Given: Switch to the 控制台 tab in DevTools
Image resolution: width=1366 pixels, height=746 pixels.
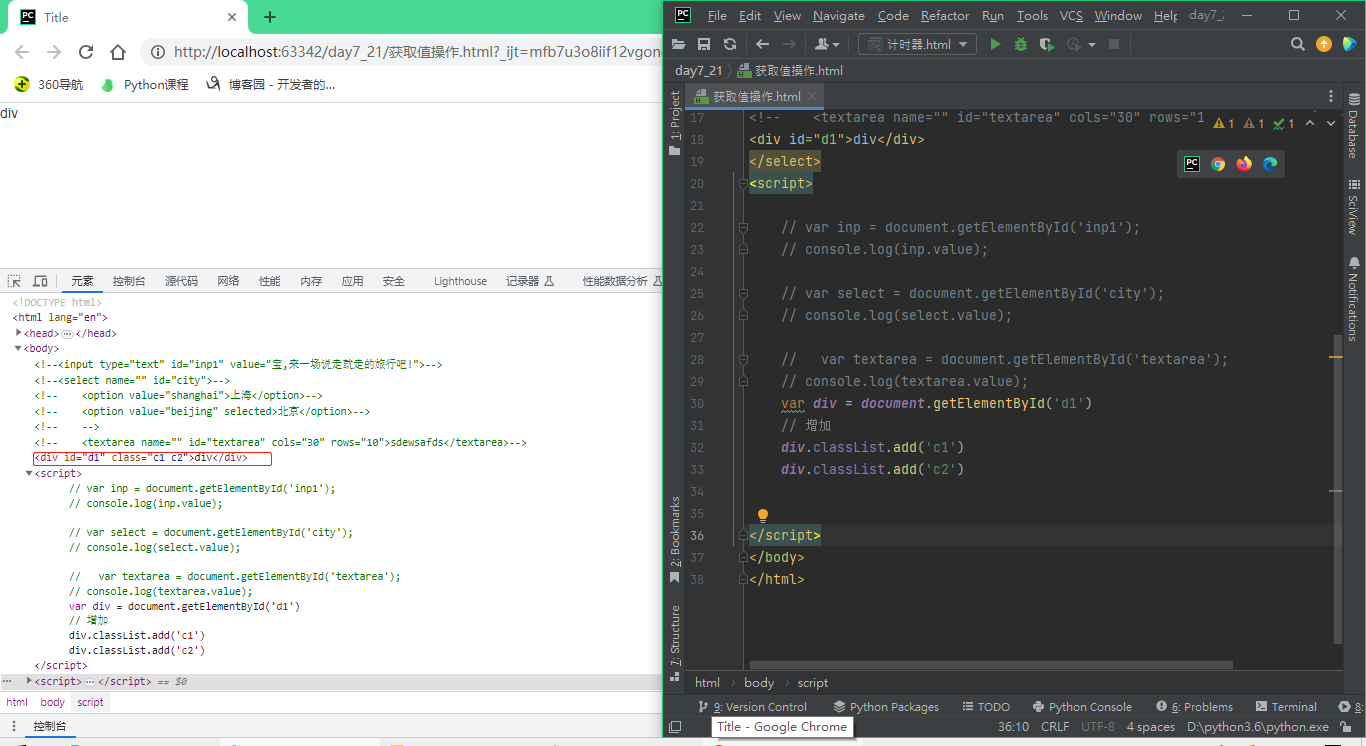Looking at the screenshot, I should pos(129,281).
